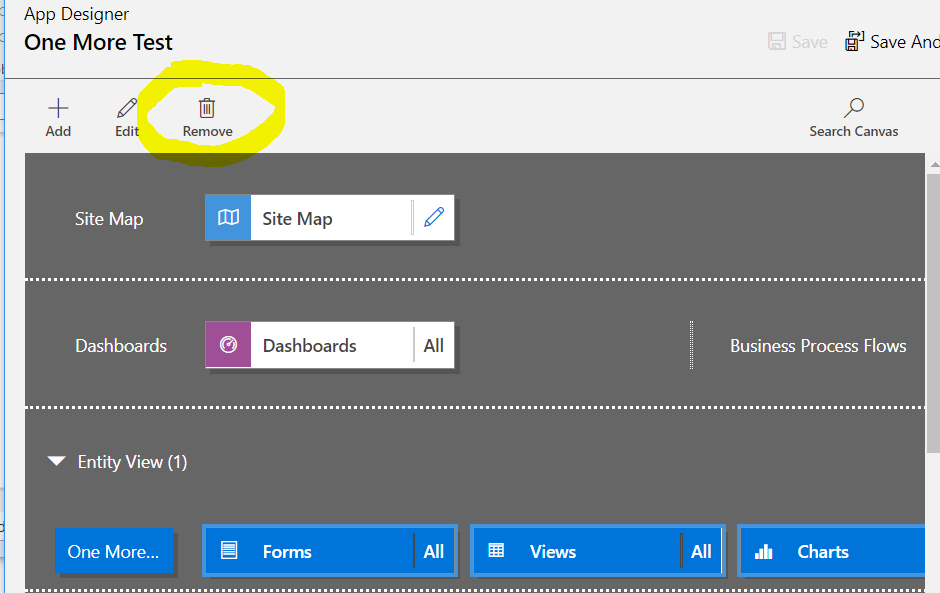This screenshot has height=593, width=940.
Task: Click the Business Process Flows label
Action: (x=818, y=346)
